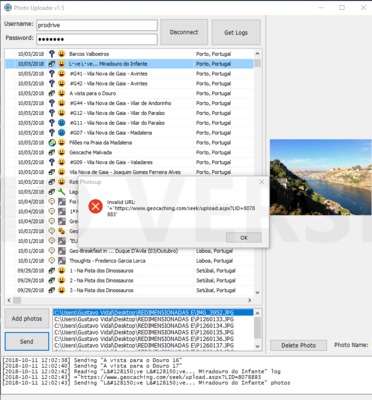The width and height of the screenshot is (372, 400).
Task: Click the Add photos button
Action: pyautogui.click(x=27, y=318)
